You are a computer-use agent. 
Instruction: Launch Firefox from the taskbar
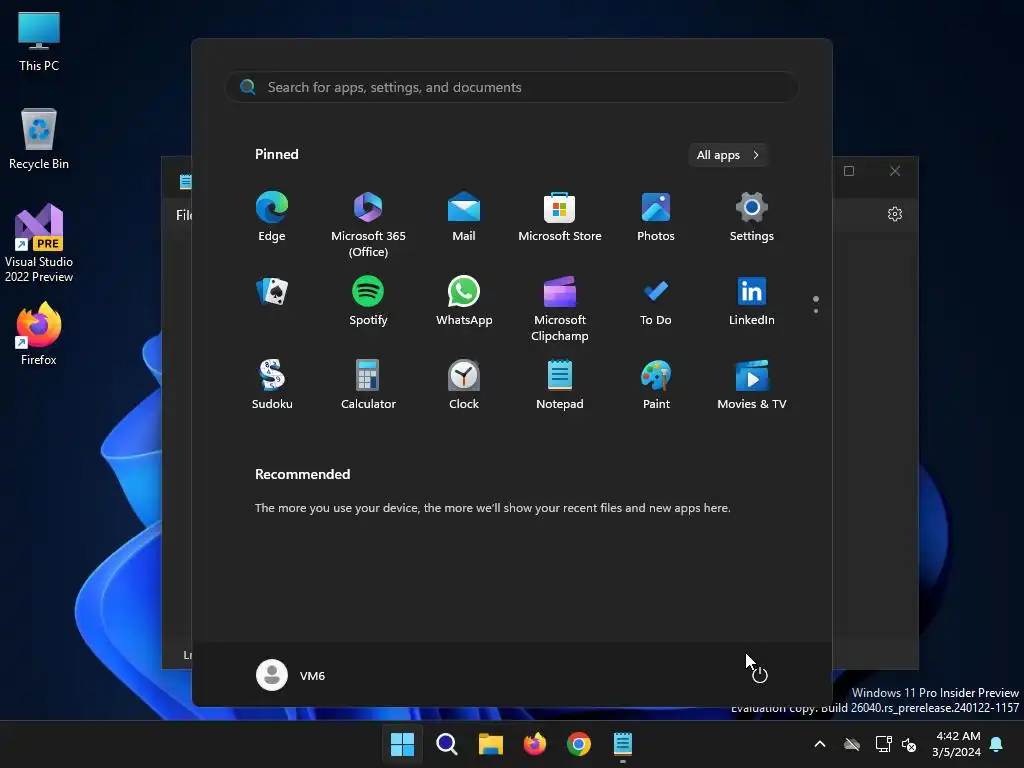(x=535, y=744)
